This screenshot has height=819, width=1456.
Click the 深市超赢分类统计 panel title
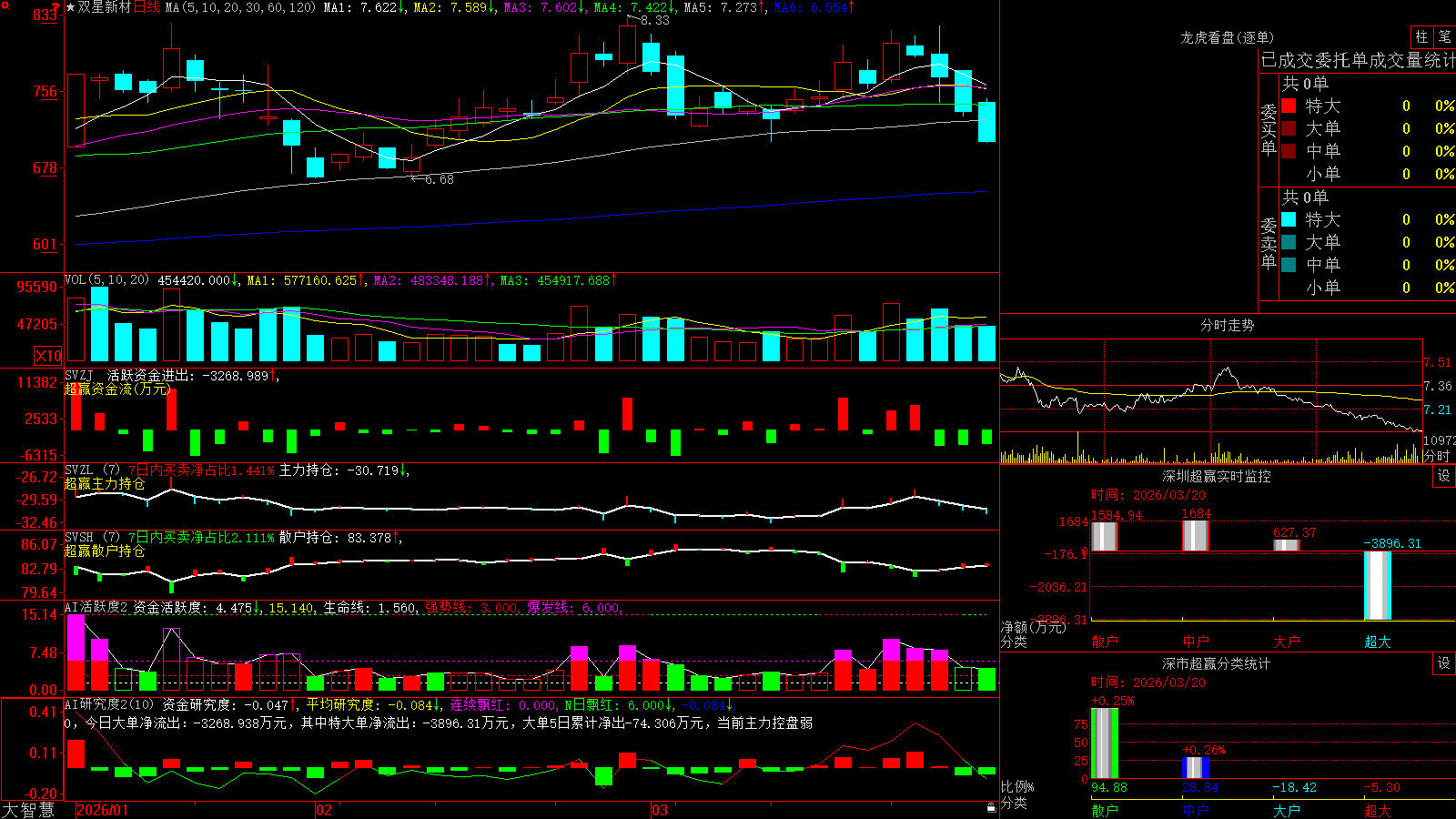(1217, 663)
